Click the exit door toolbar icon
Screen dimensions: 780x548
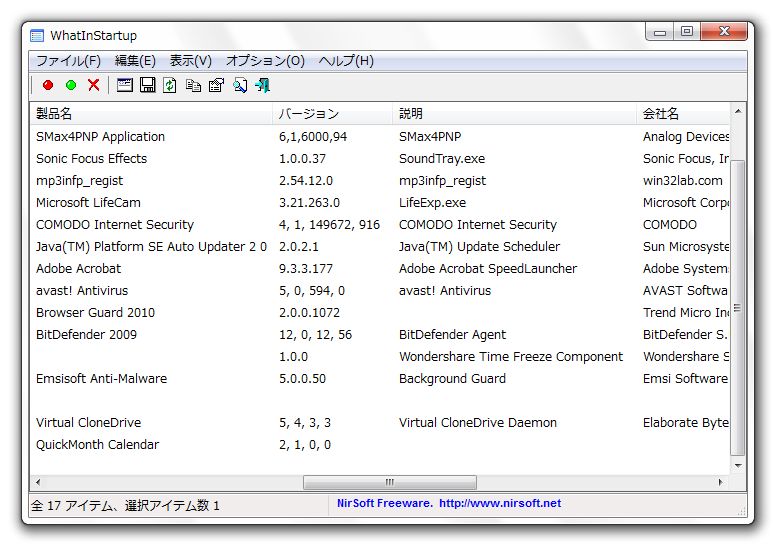pos(263,86)
